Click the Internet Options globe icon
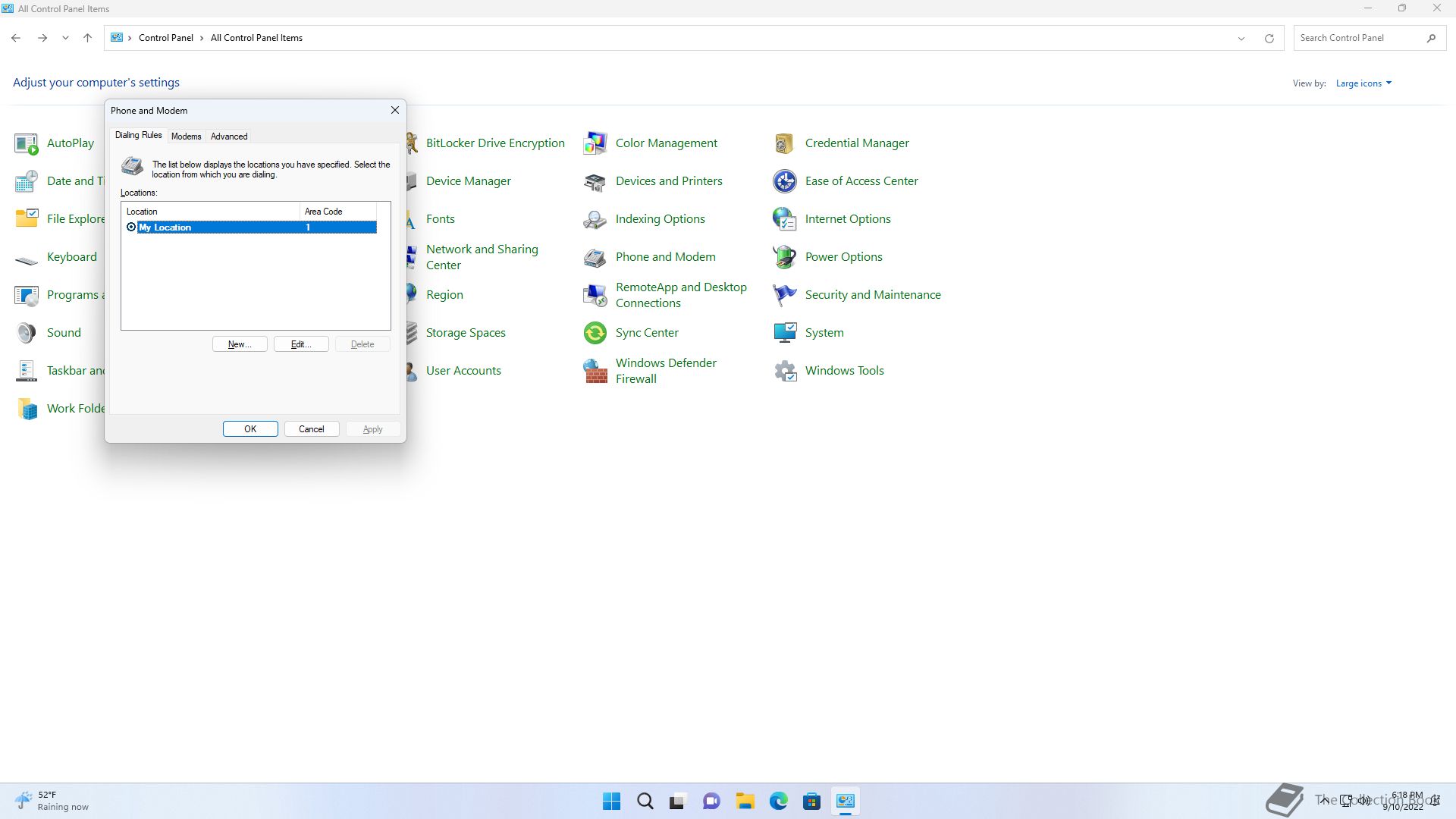Viewport: 1456px width, 819px height. pyautogui.click(x=785, y=219)
